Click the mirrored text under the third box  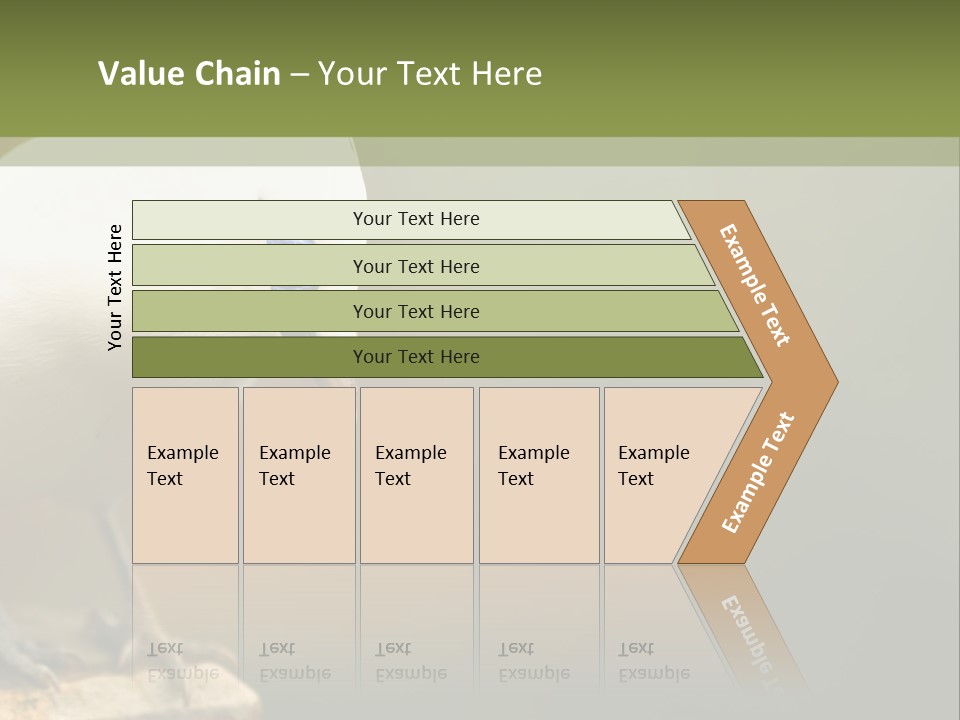[x=410, y=662]
